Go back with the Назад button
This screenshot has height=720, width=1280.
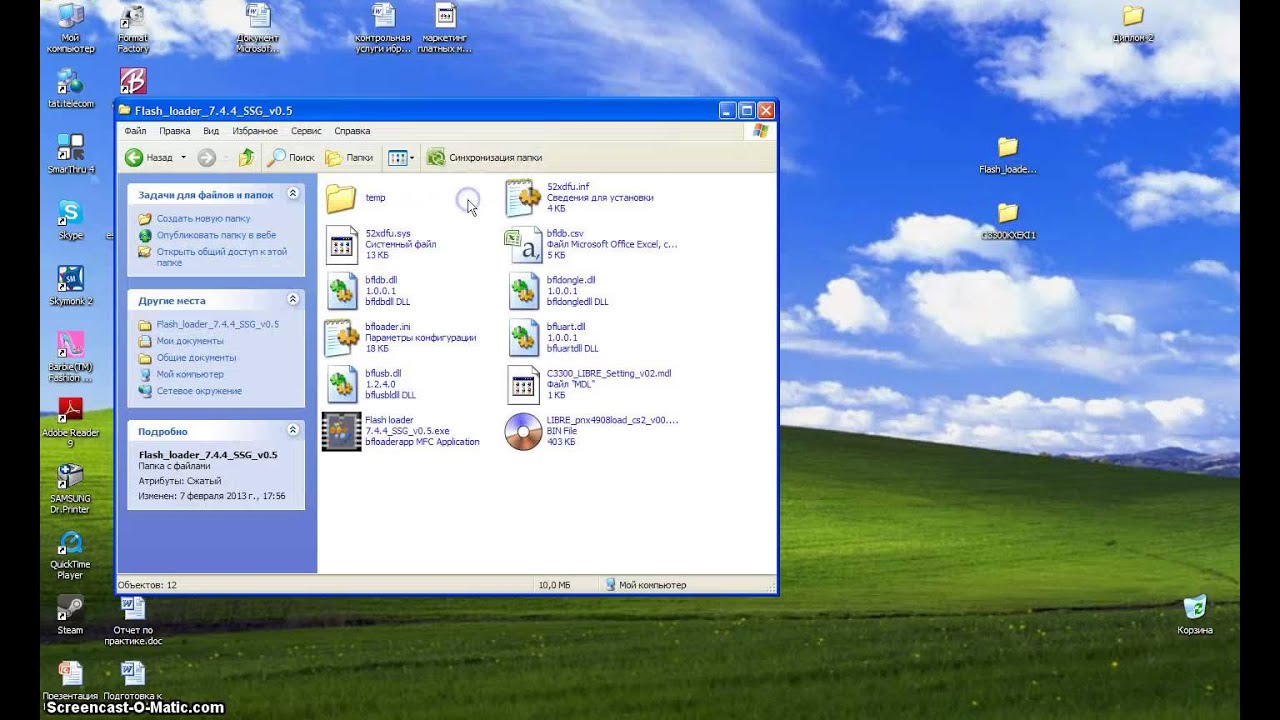coord(149,157)
